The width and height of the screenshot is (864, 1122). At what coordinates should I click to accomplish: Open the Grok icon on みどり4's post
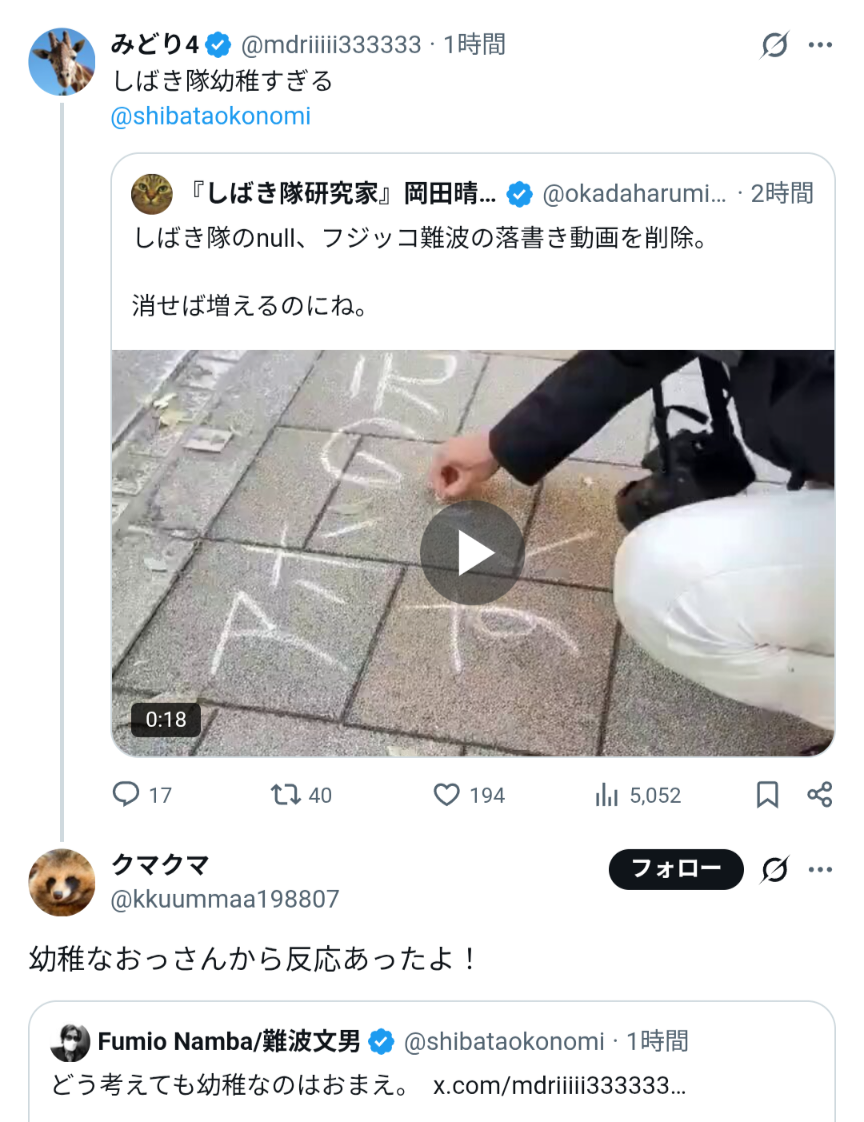coord(775,45)
